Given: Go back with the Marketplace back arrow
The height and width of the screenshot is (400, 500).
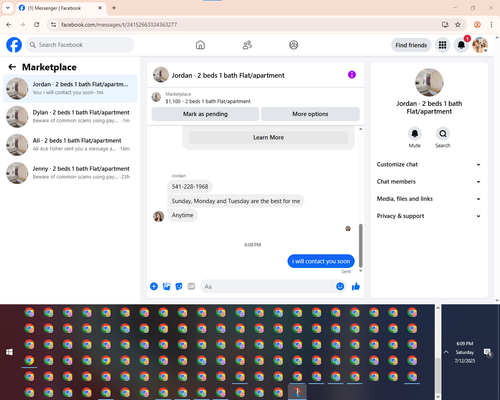Looking at the screenshot, I should click(12, 67).
